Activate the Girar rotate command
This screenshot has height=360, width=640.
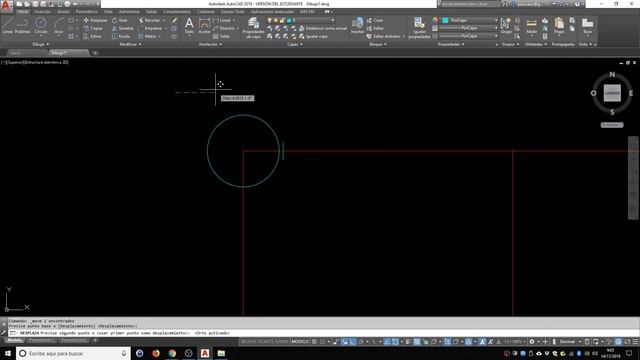[x=120, y=20]
